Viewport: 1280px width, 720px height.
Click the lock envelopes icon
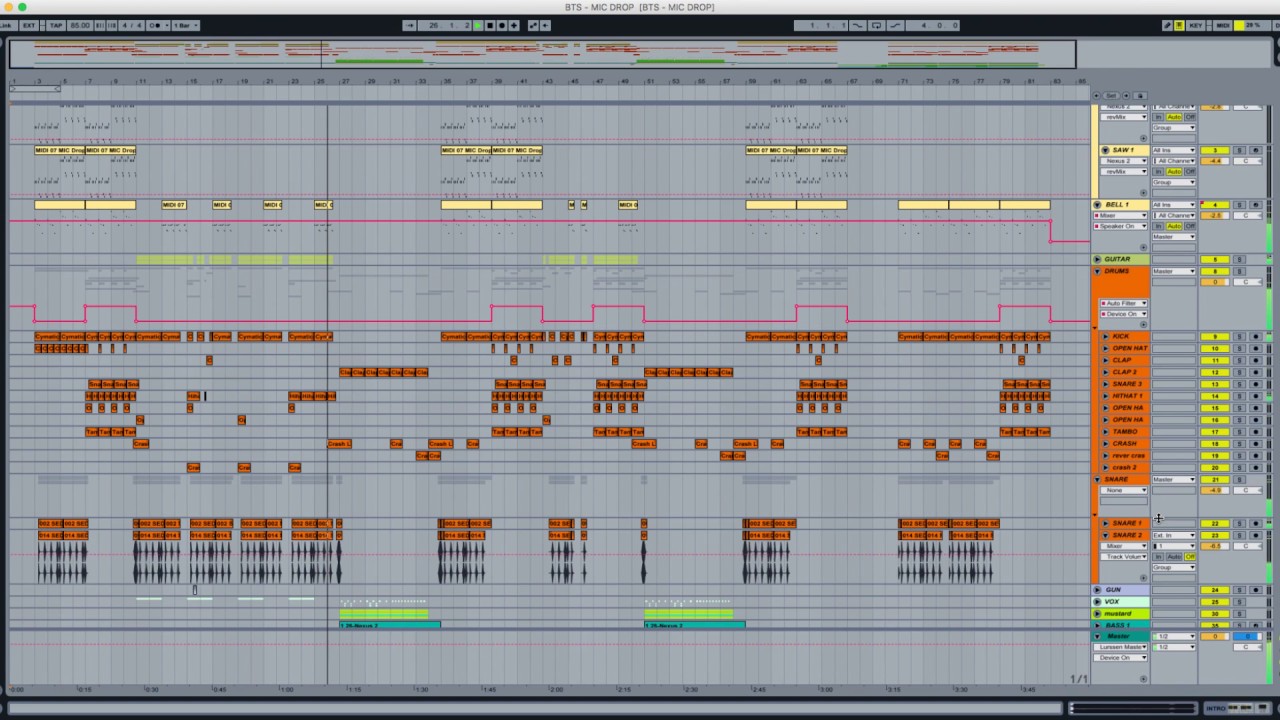1140,96
